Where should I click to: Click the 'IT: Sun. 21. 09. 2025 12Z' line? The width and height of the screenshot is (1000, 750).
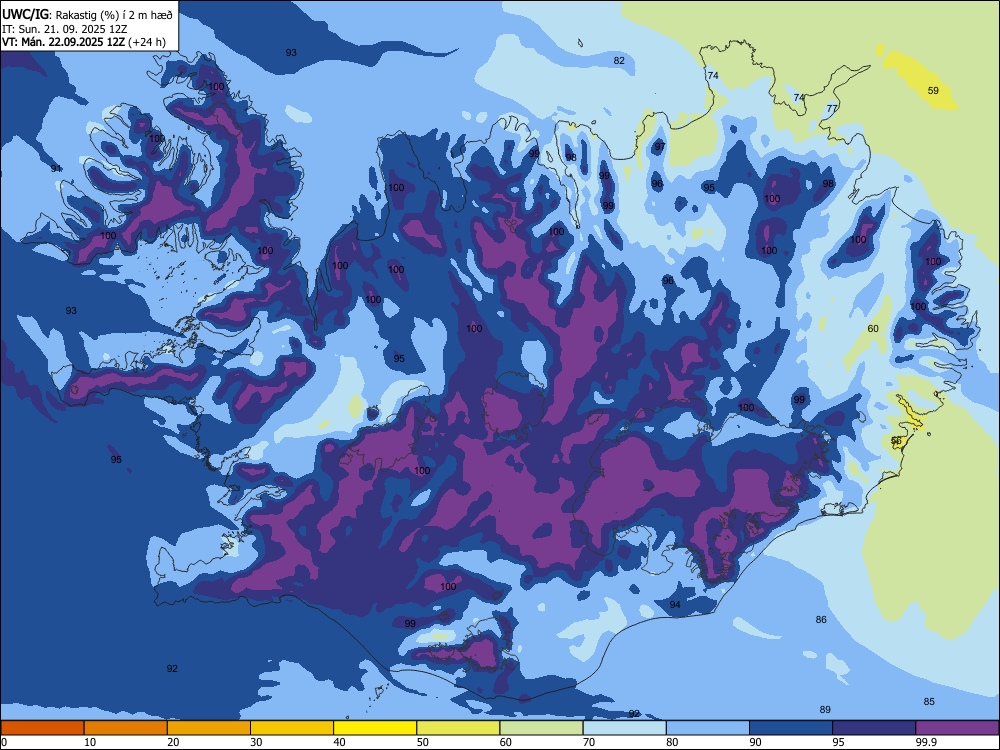click(x=64, y=29)
